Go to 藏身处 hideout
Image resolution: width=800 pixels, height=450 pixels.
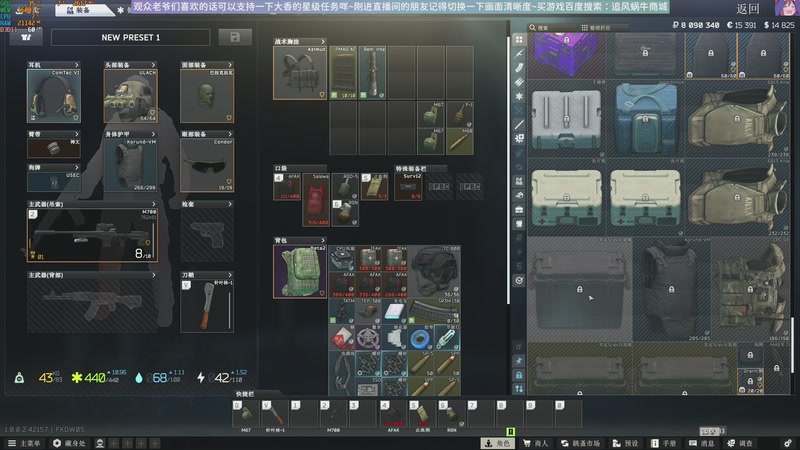(70, 443)
